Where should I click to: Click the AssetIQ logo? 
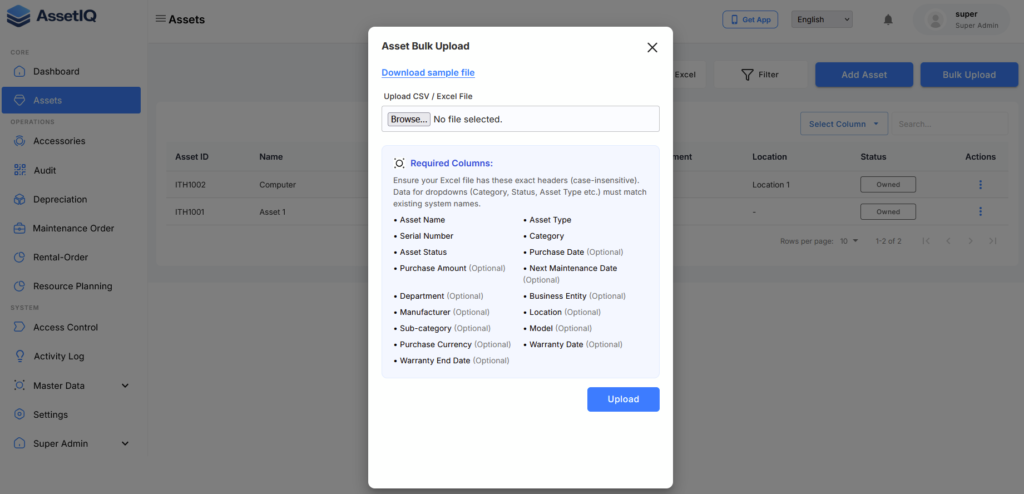click(52, 16)
